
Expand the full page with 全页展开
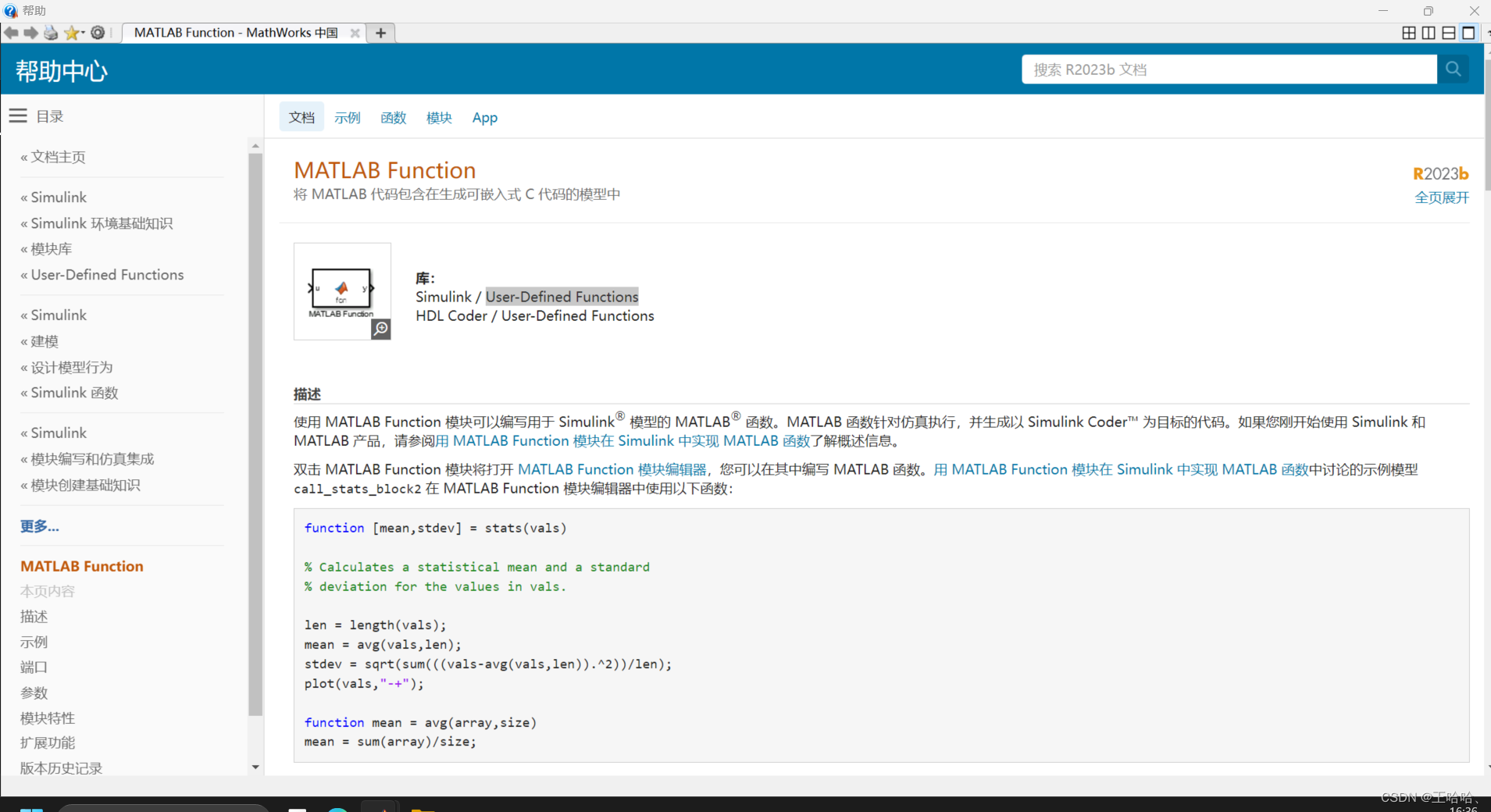(1442, 198)
